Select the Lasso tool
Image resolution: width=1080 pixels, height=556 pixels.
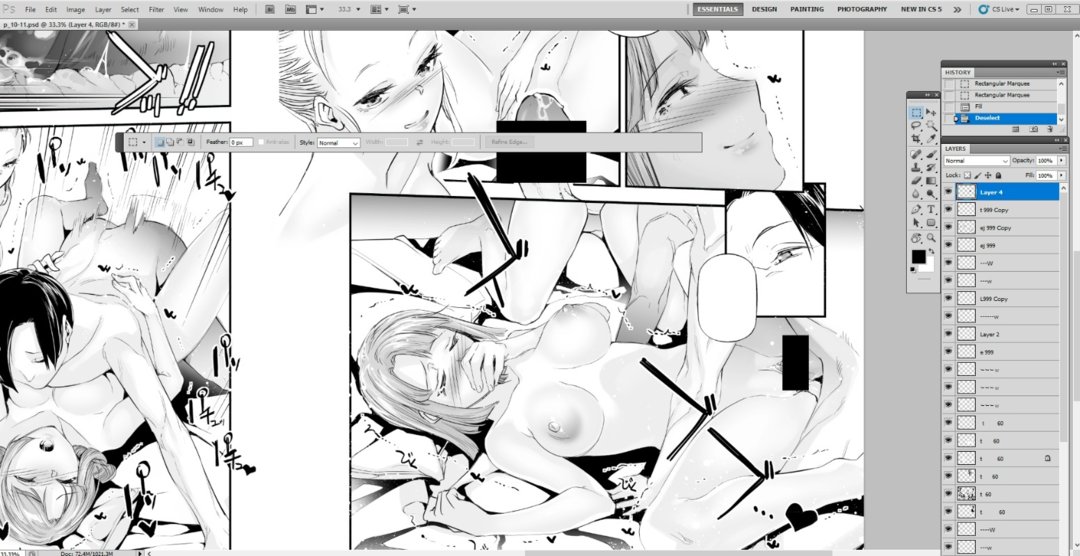click(916, 125)
